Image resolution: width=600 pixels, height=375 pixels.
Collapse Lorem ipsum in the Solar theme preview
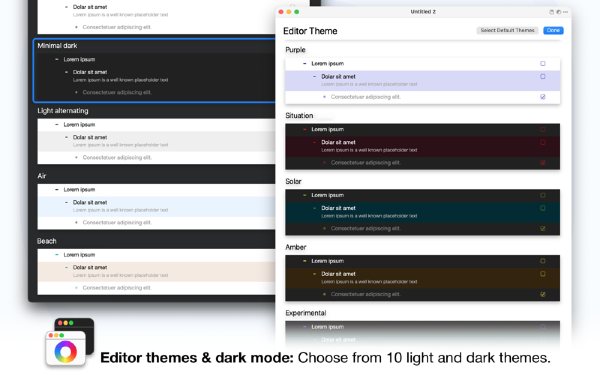click(305, 195)
